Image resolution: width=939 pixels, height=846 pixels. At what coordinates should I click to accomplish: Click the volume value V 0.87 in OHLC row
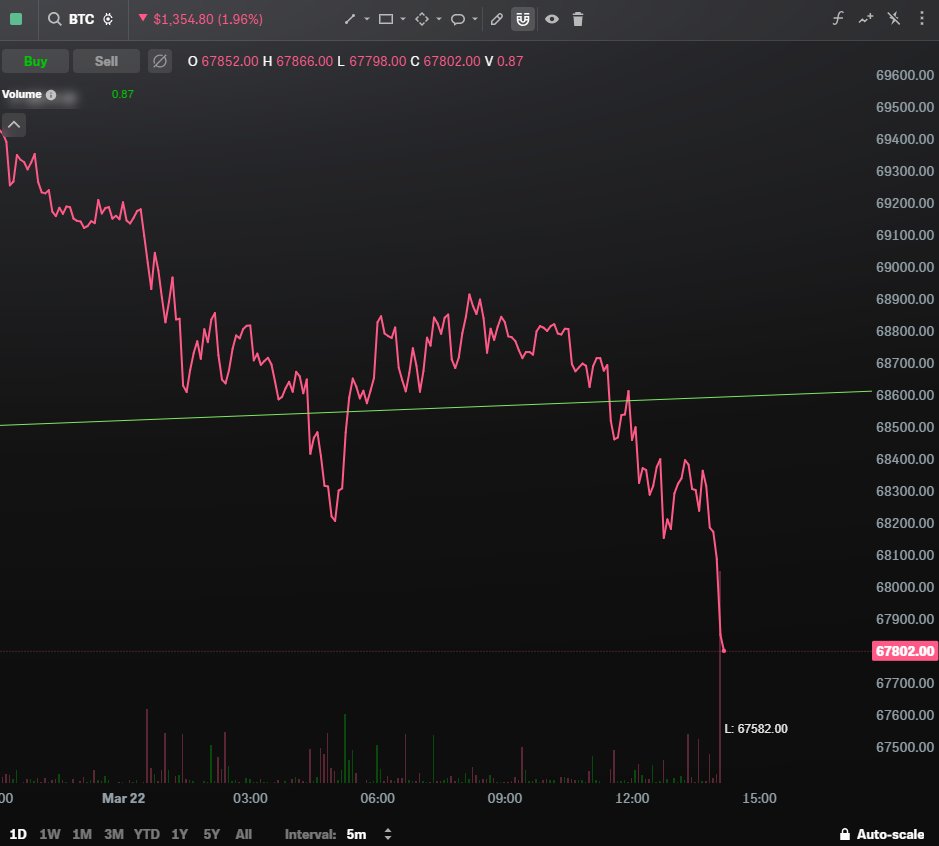pyautogui.click(x=504, y=61)
